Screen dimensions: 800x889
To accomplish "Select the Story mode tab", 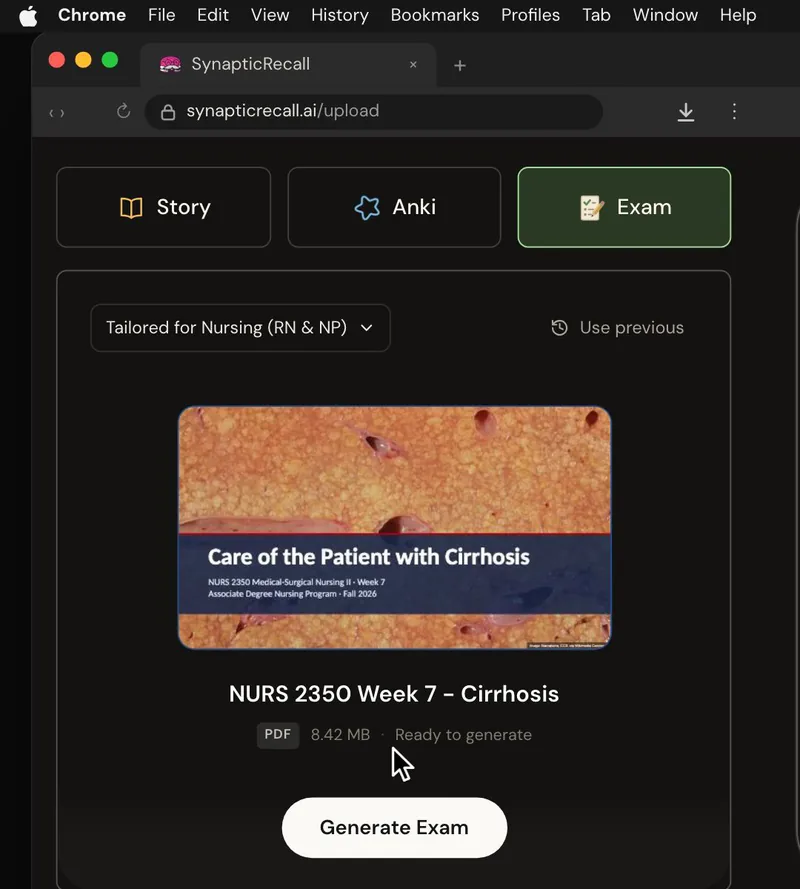I will pos(164,207).
